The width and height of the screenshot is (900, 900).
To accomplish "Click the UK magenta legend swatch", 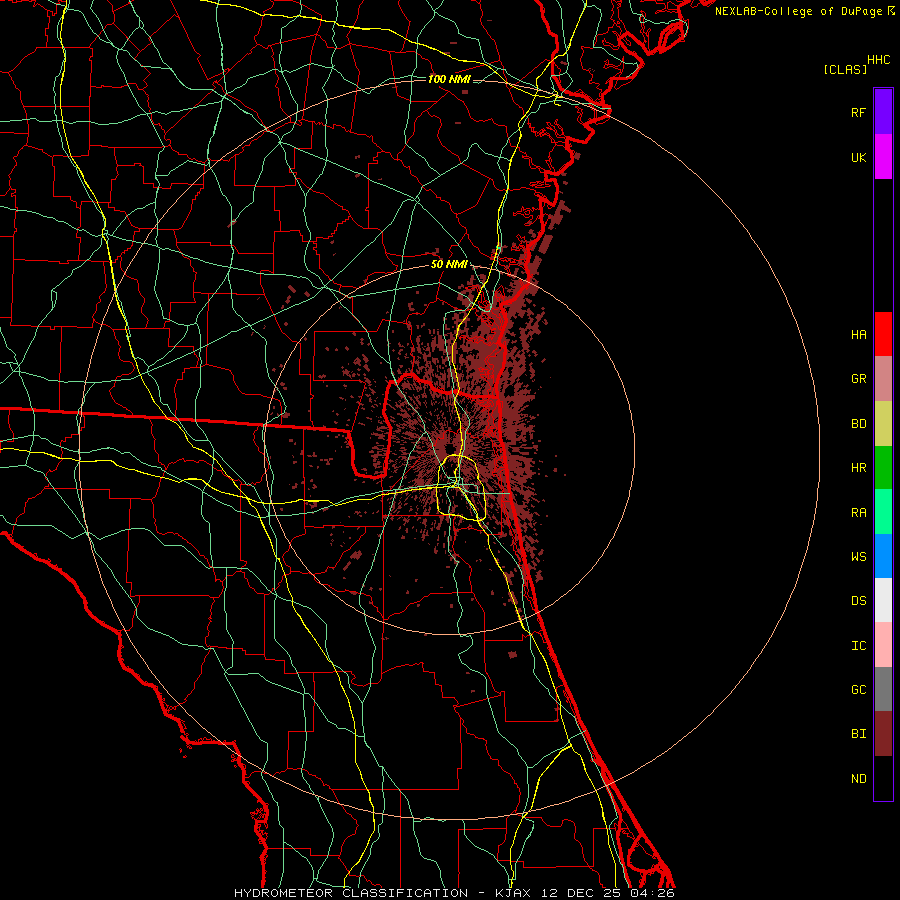I will (883, 157).
